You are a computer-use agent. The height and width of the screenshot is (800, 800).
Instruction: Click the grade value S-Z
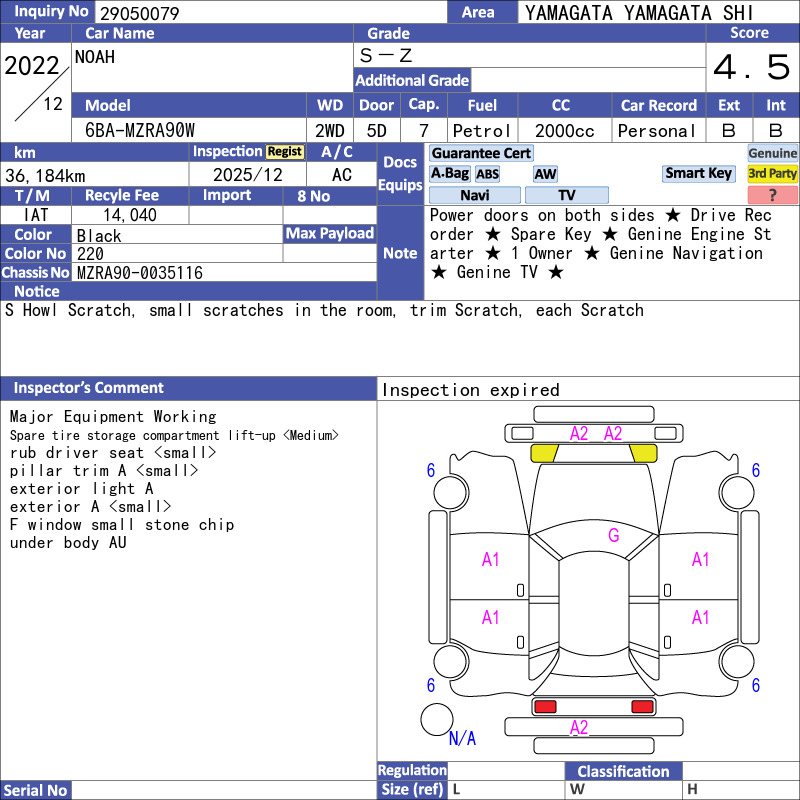pos(386,55)
